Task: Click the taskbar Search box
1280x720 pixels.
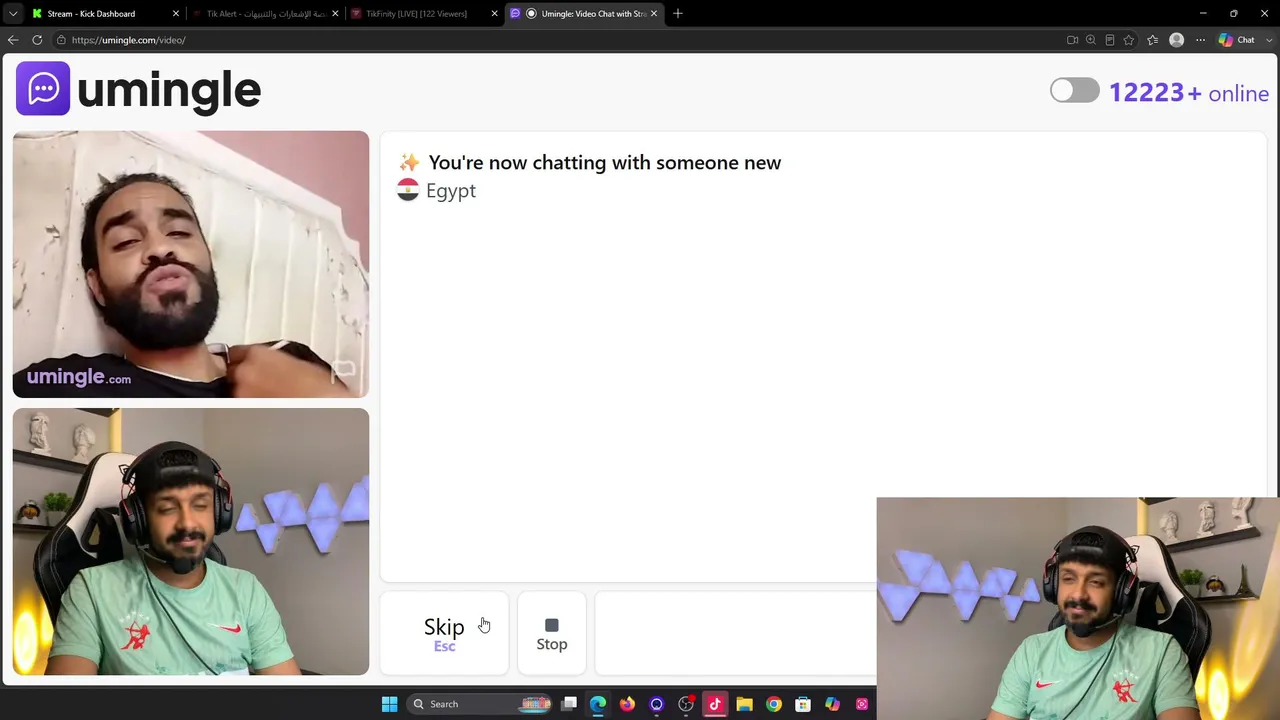Action: coord(481,704)
